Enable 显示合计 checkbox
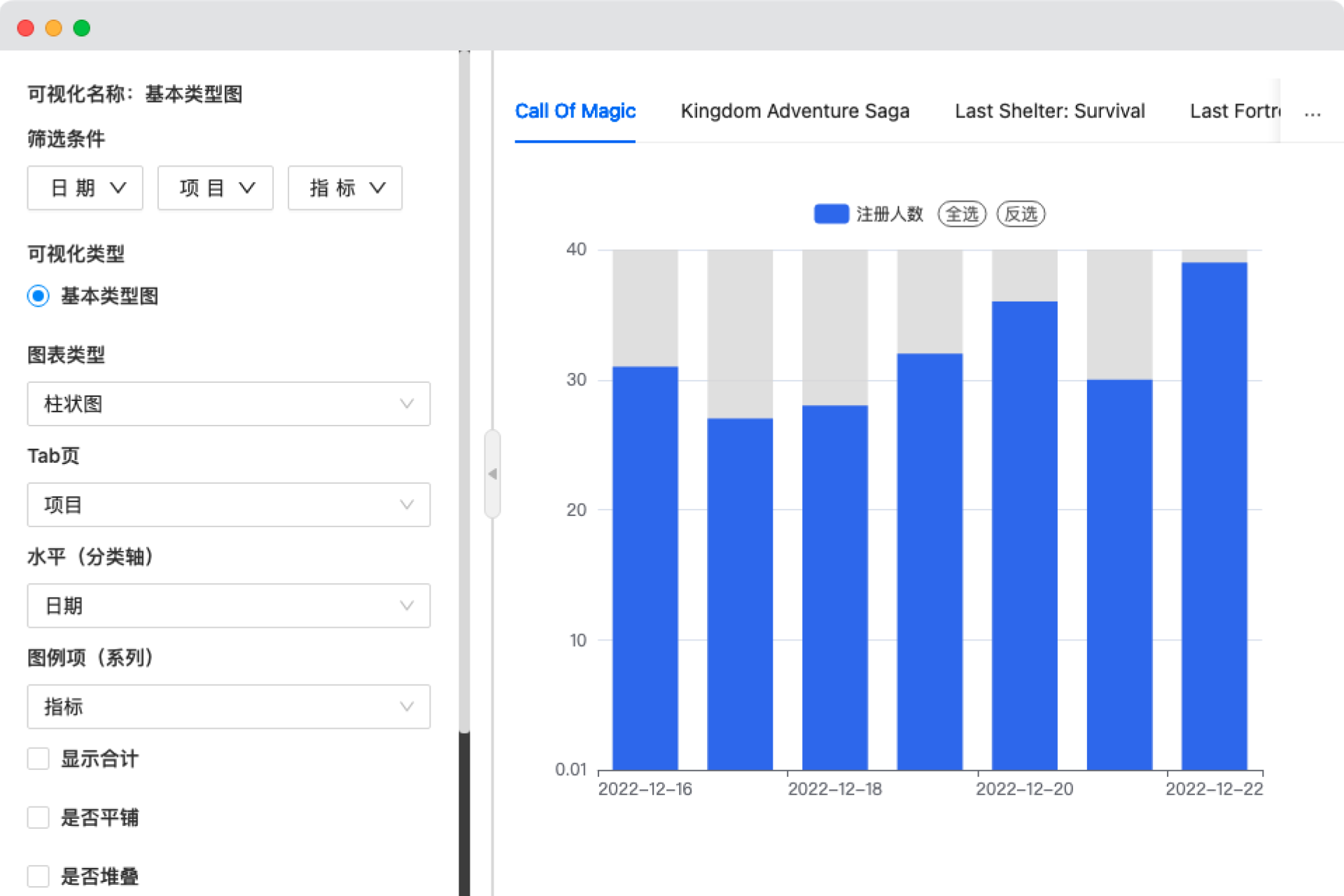Viewport: 1344px width, 896px height. (38, 758)
